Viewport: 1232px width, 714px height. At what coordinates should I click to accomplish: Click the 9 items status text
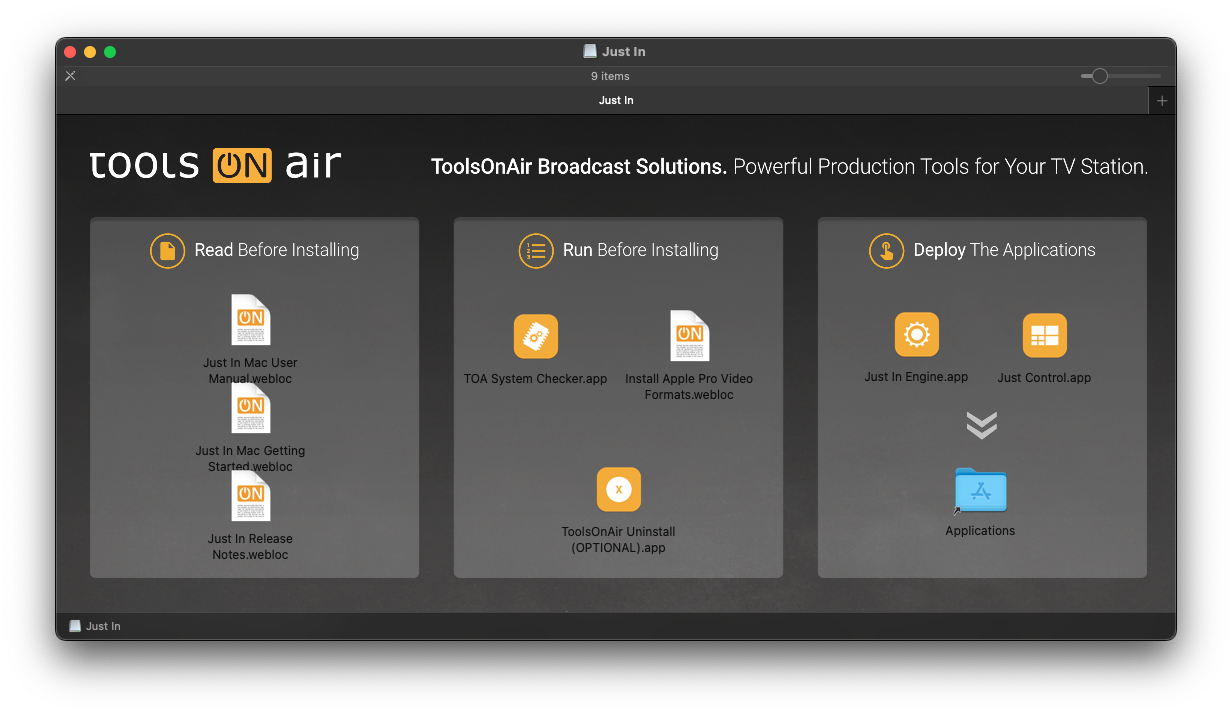[x=610, y=76]
